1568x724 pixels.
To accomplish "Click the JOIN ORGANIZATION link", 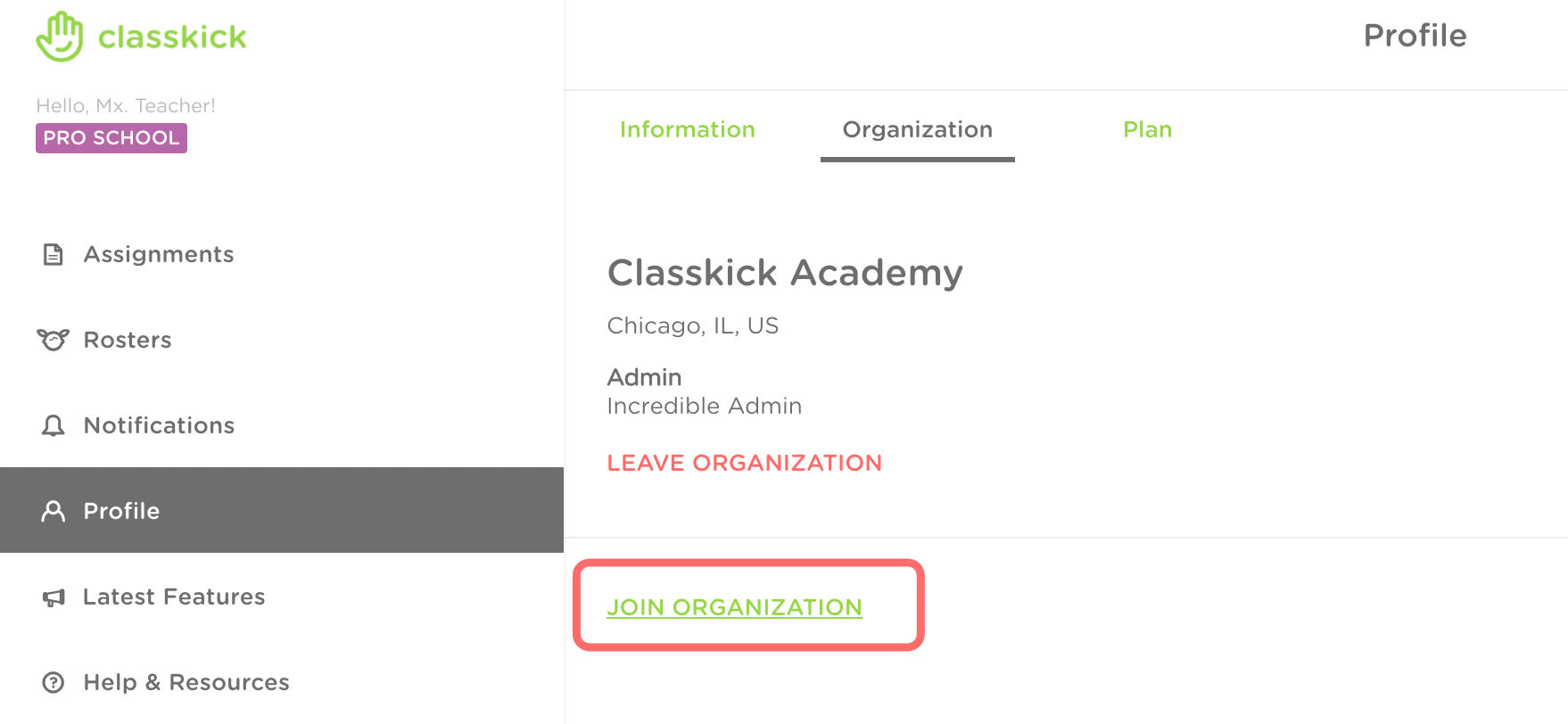I will tap(734, 607).
